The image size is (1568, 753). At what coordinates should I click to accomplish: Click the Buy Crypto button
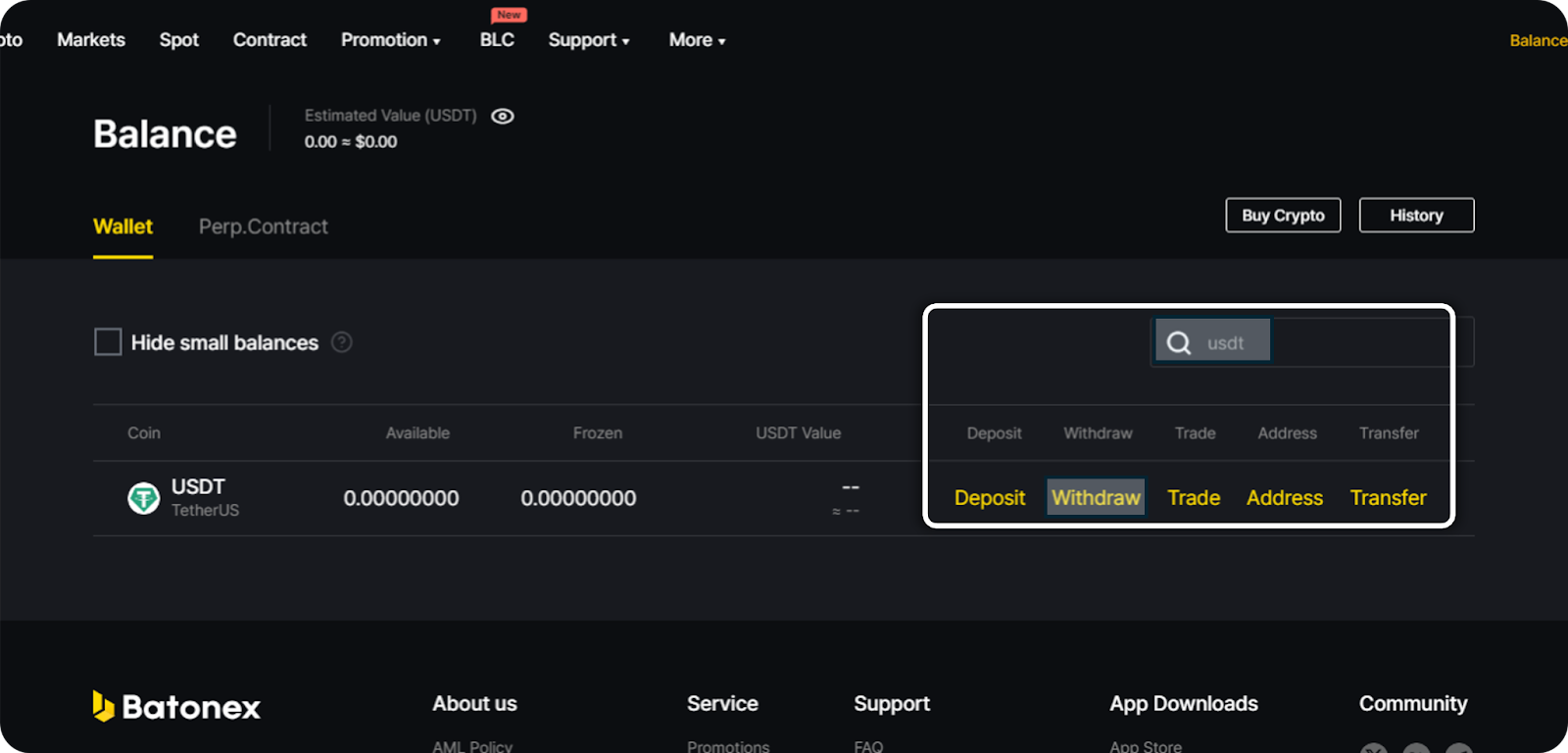coord(1283,215)
